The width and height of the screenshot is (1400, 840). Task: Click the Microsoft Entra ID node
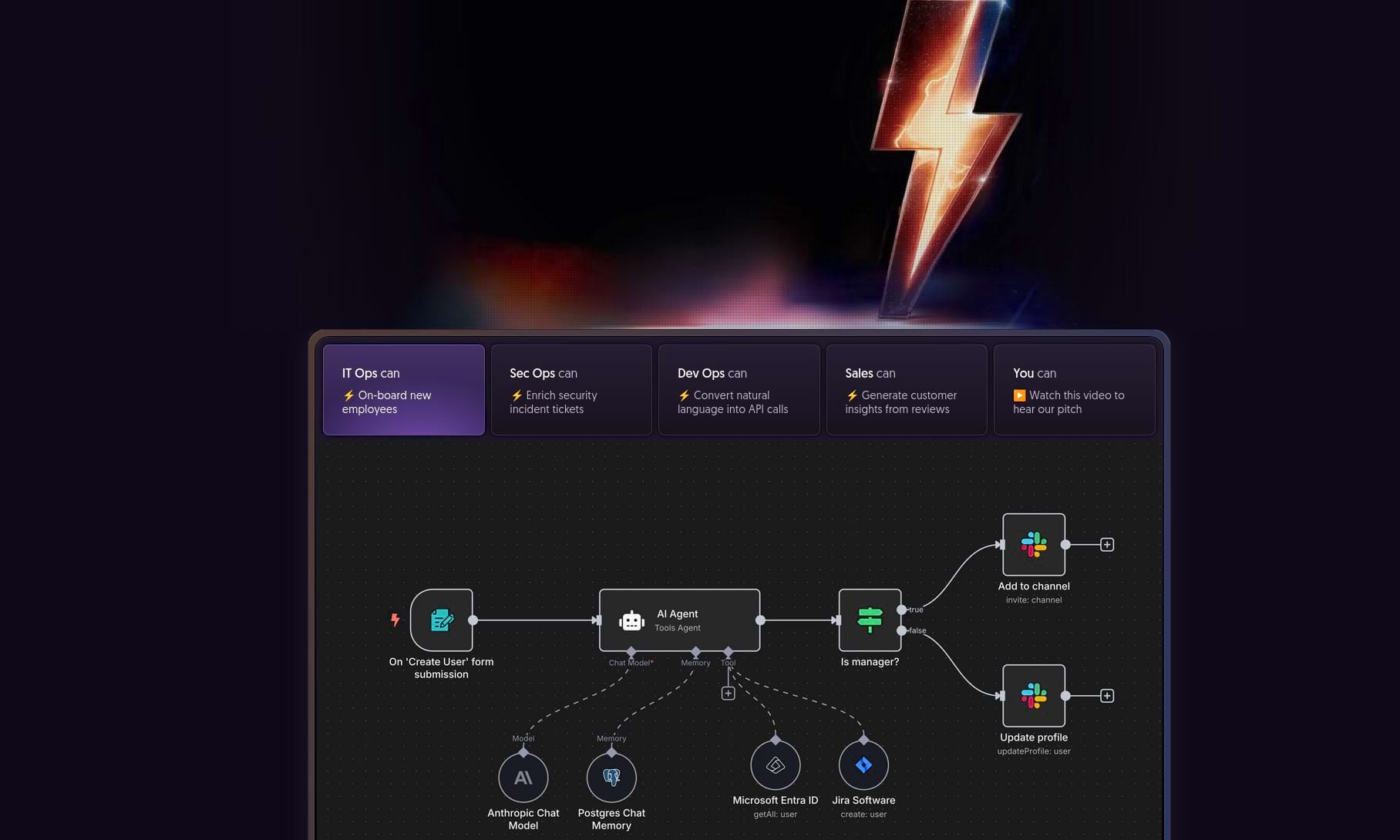pos(775,765)
